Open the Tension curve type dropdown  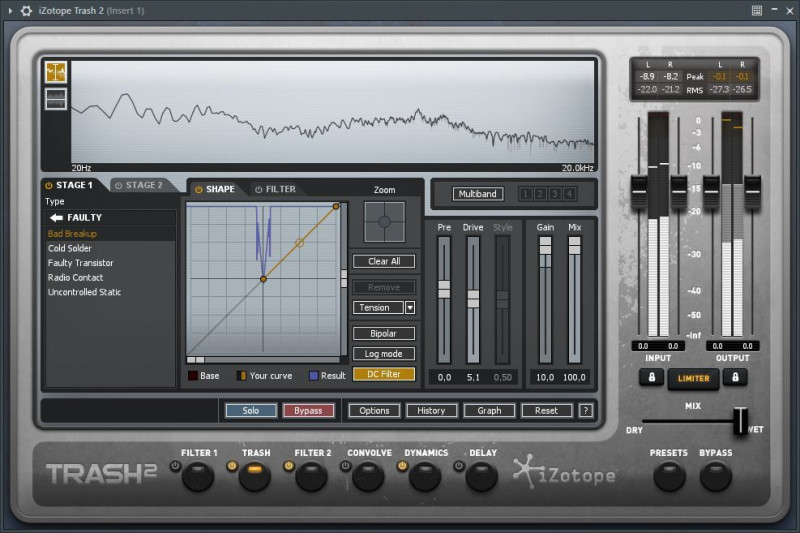(x=410, y=308)
